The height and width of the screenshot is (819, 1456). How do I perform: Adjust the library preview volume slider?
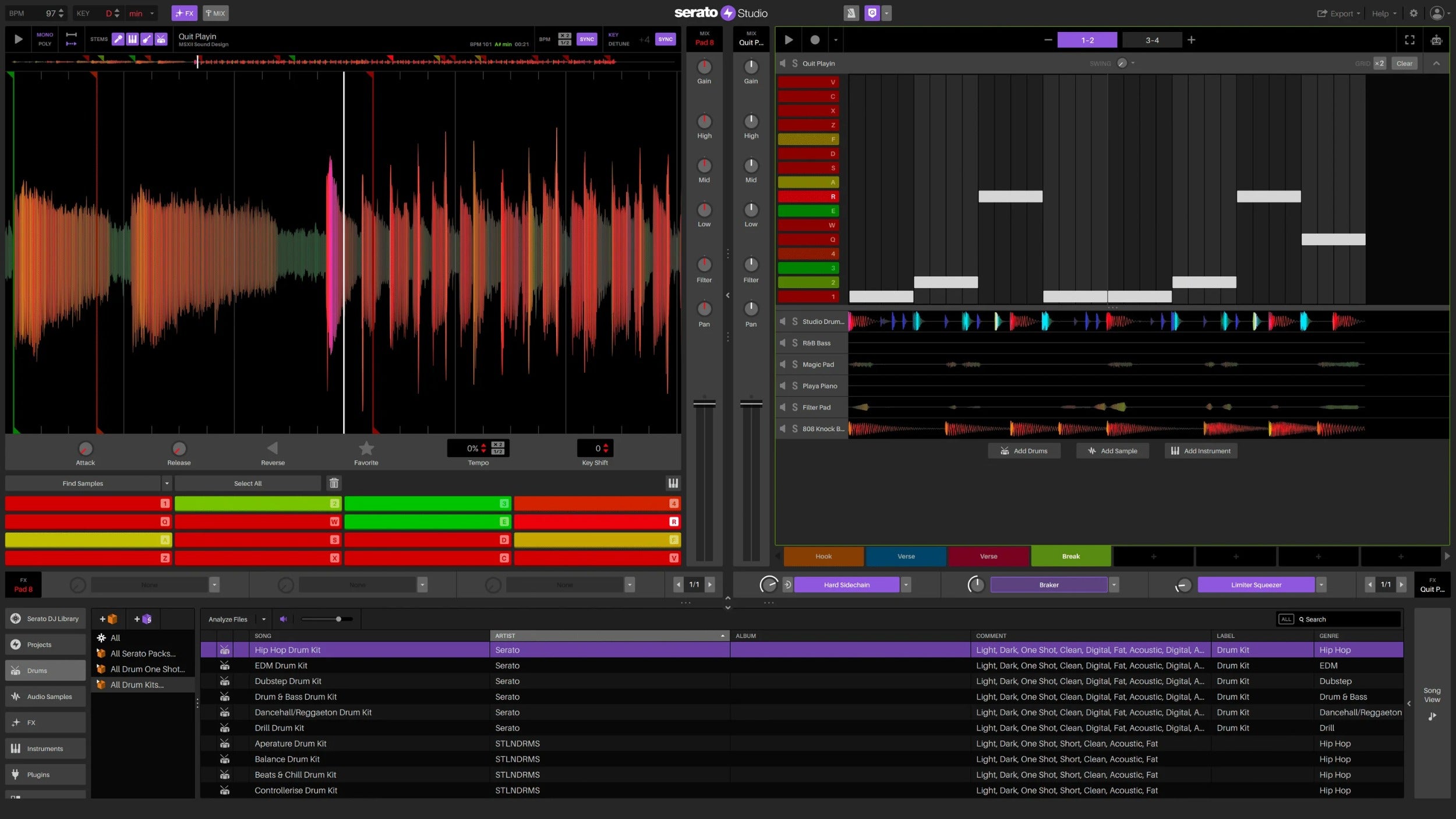pos(340,619)
